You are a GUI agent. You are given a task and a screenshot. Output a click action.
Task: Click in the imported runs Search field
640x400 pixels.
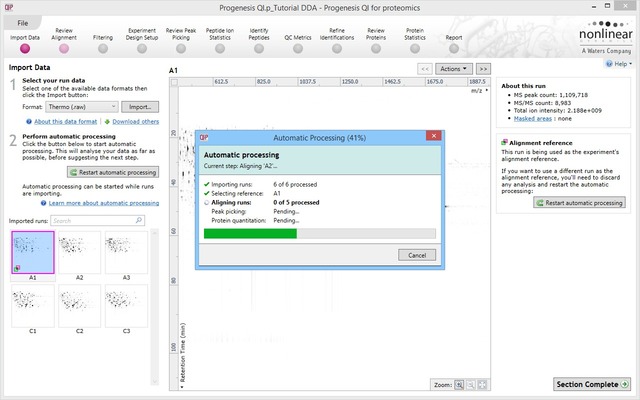[x=98, y=220]
